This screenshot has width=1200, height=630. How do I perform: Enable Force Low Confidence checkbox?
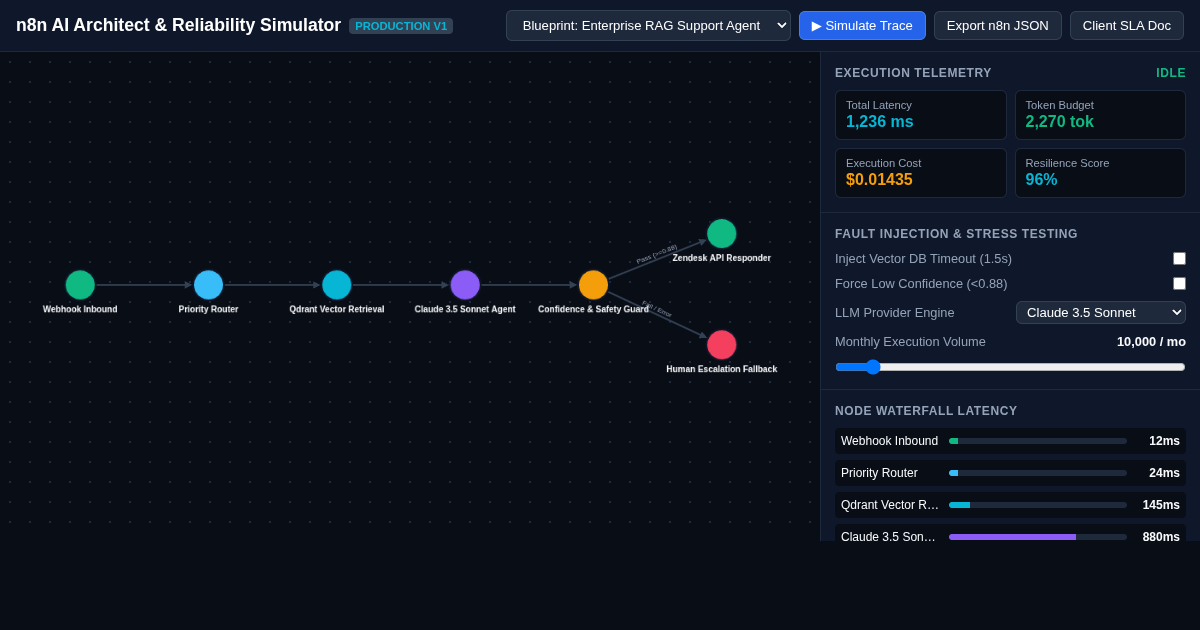(1179, 283)
